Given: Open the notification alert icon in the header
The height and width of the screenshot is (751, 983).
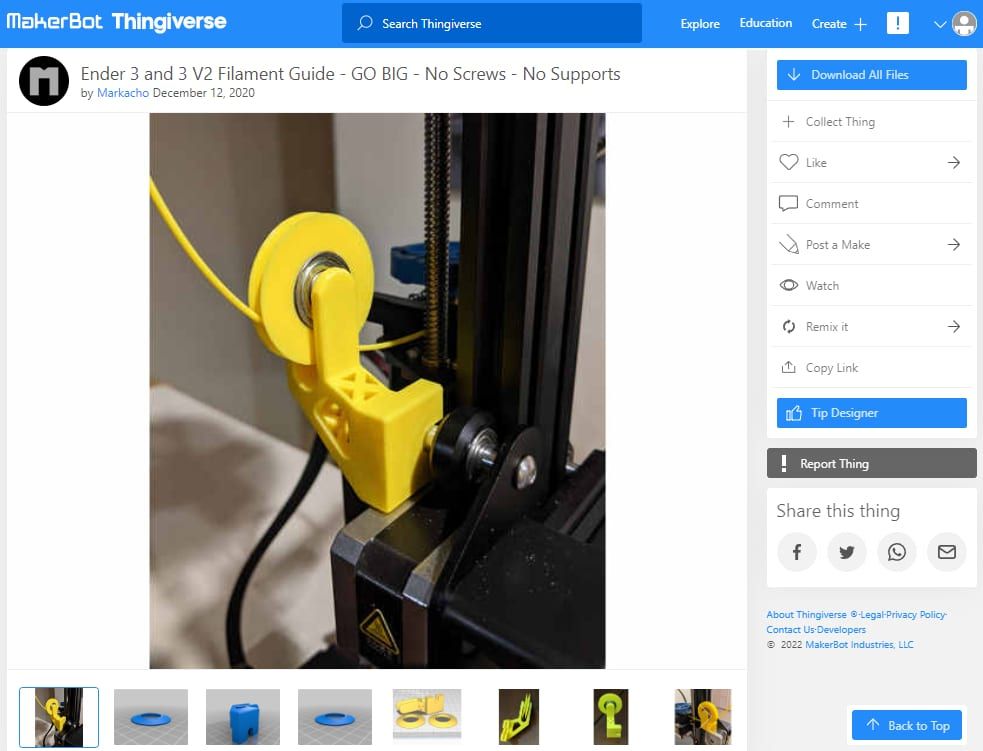Looking at the screenshot, I should tap(898, 23).
